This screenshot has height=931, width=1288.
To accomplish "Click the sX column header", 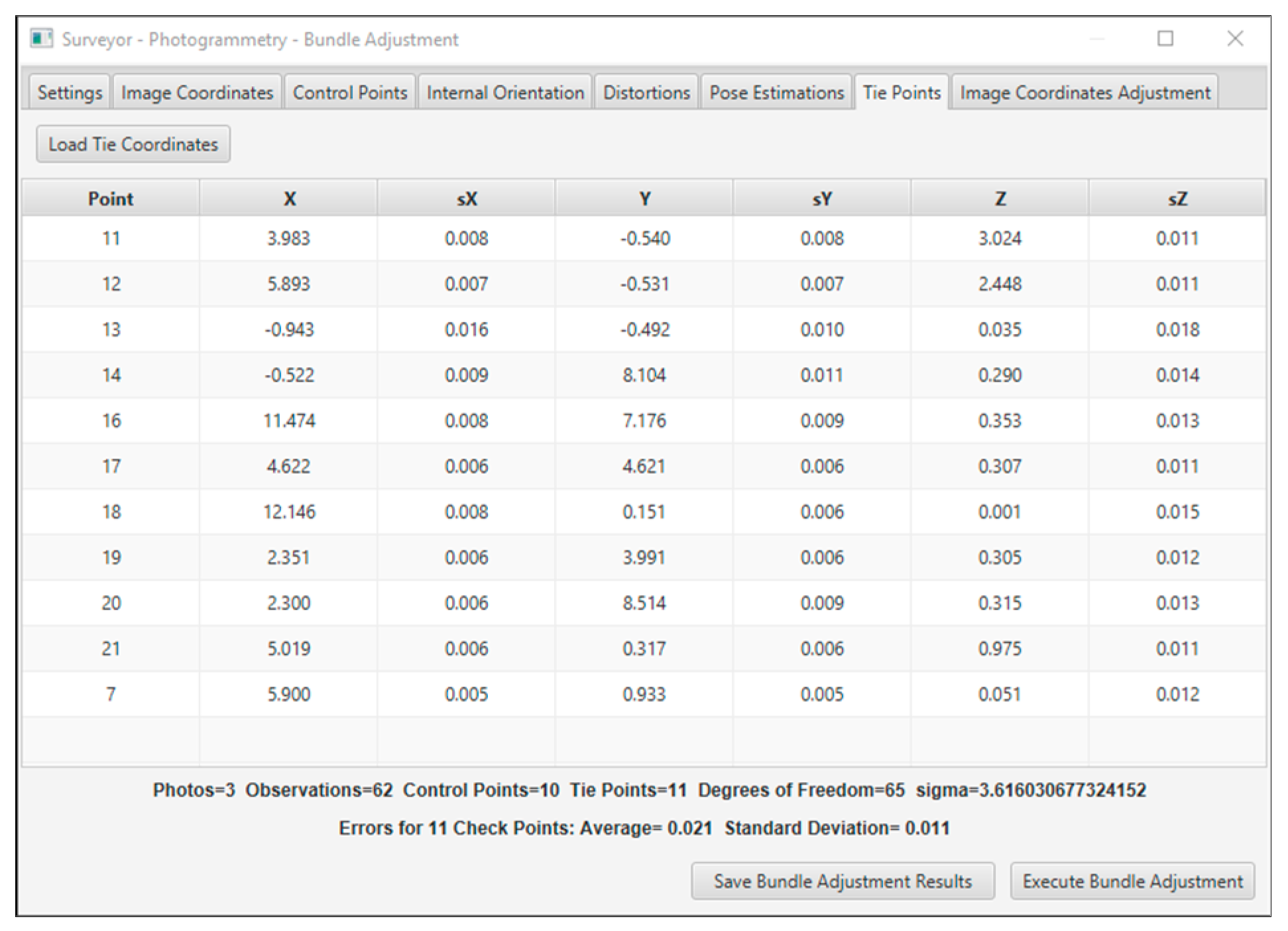I will (x=466, y=199).
